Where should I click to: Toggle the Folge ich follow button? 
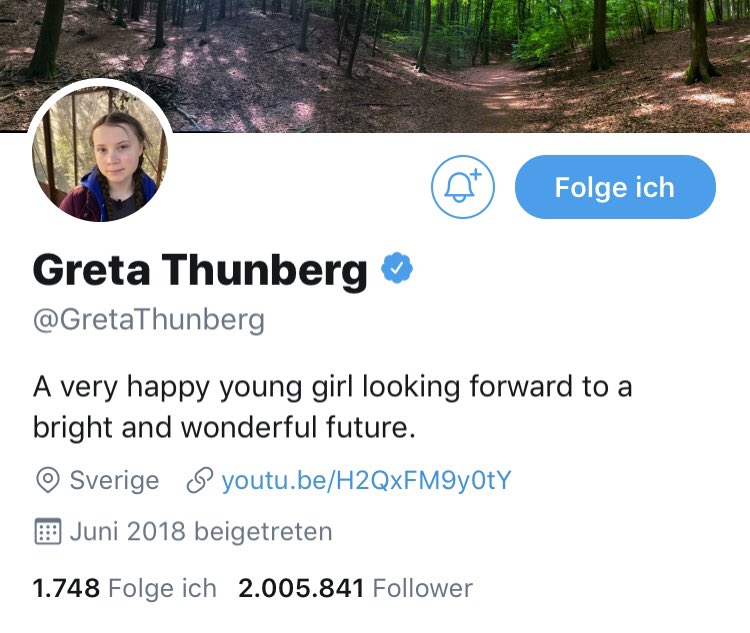tap(615, 187)
